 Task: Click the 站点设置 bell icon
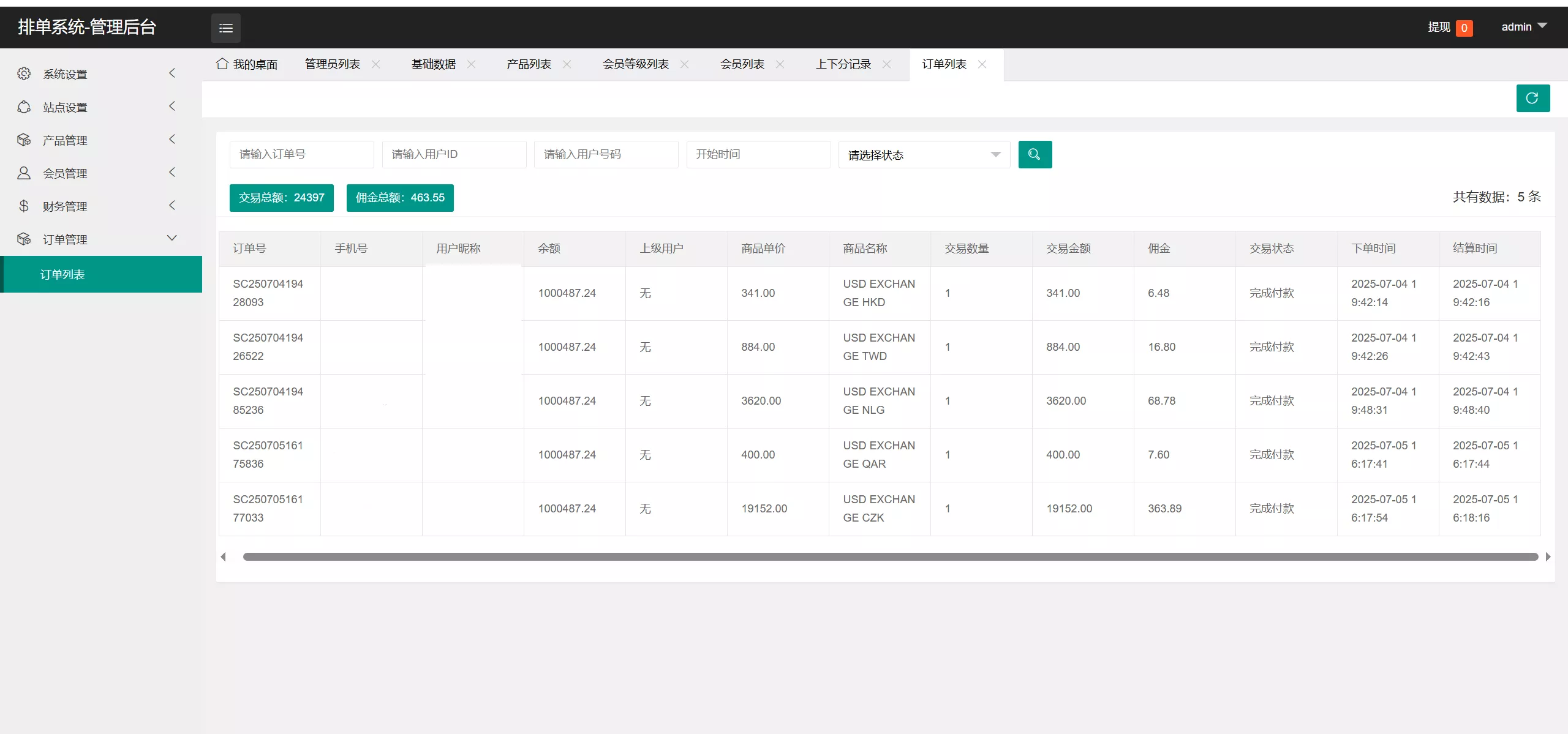[x=24, y=107]
